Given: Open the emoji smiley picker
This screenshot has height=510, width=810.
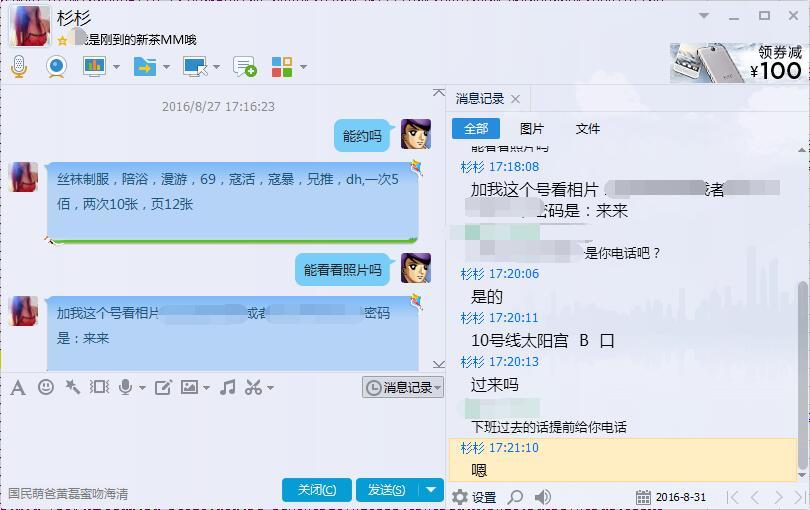Looking at the screenshot, I should click(46, 387).
